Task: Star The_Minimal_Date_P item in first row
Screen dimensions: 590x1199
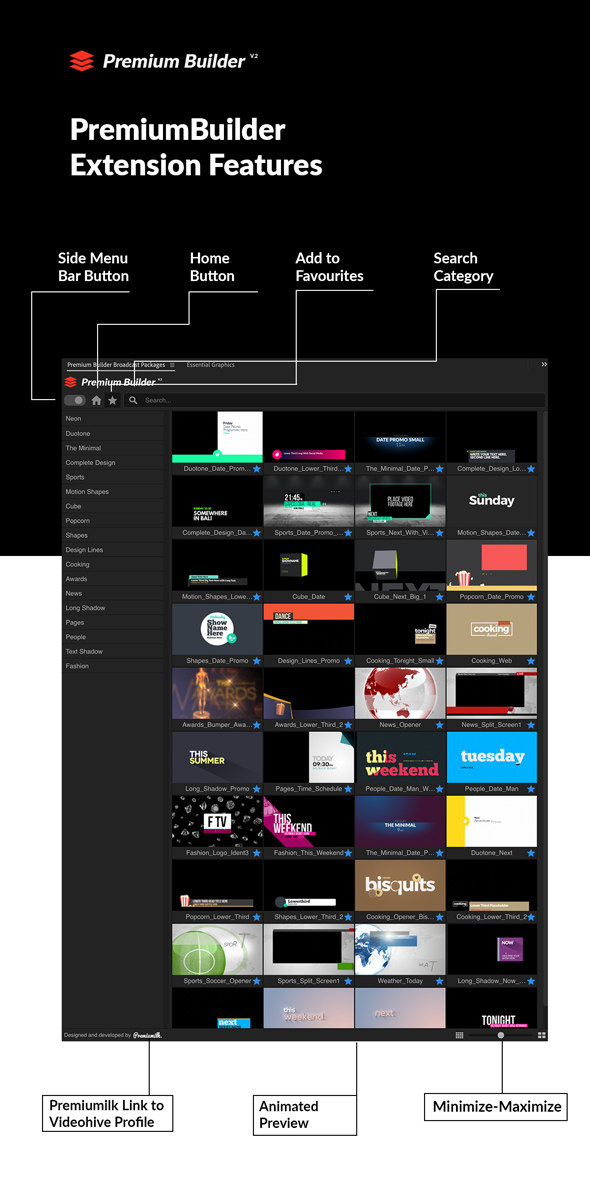Action: (439, 469)
